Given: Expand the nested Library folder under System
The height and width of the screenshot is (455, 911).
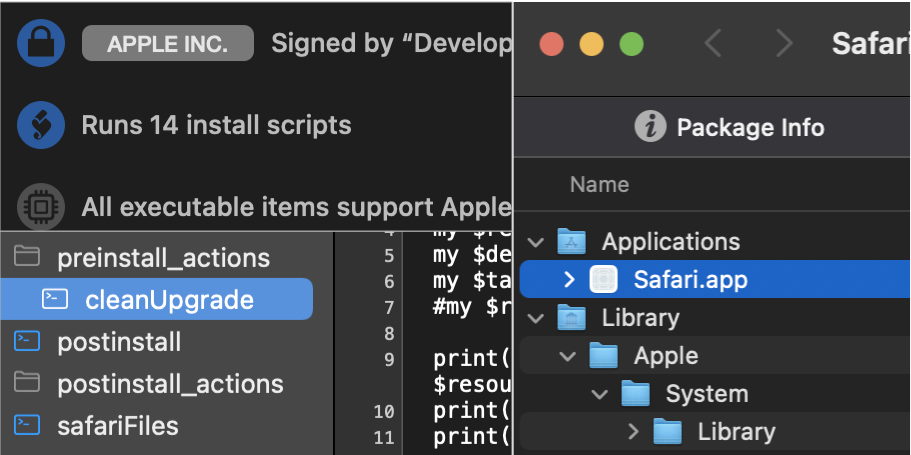Looking at the screenshot, I should (633, 432).
